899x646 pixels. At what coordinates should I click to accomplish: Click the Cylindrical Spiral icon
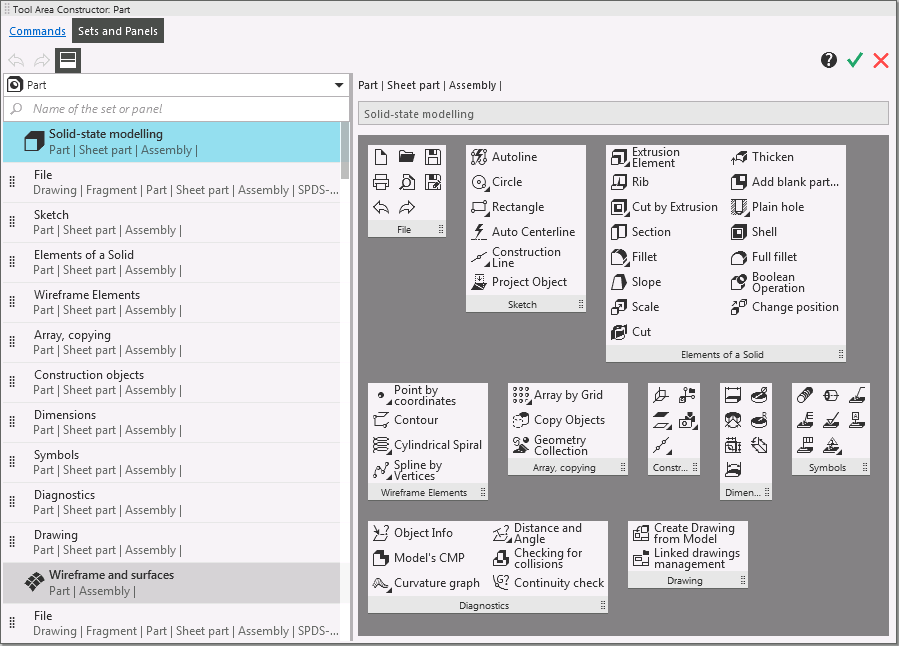point(381,445)
